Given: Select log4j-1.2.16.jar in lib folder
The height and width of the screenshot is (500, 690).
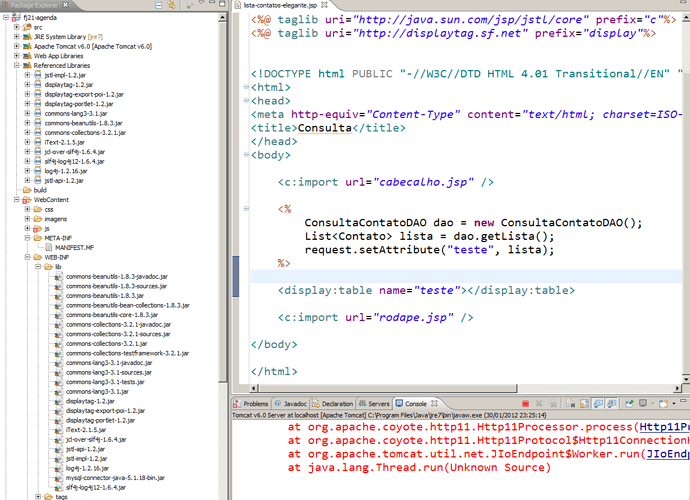Looking at the screenshot, I should point(87,468).
